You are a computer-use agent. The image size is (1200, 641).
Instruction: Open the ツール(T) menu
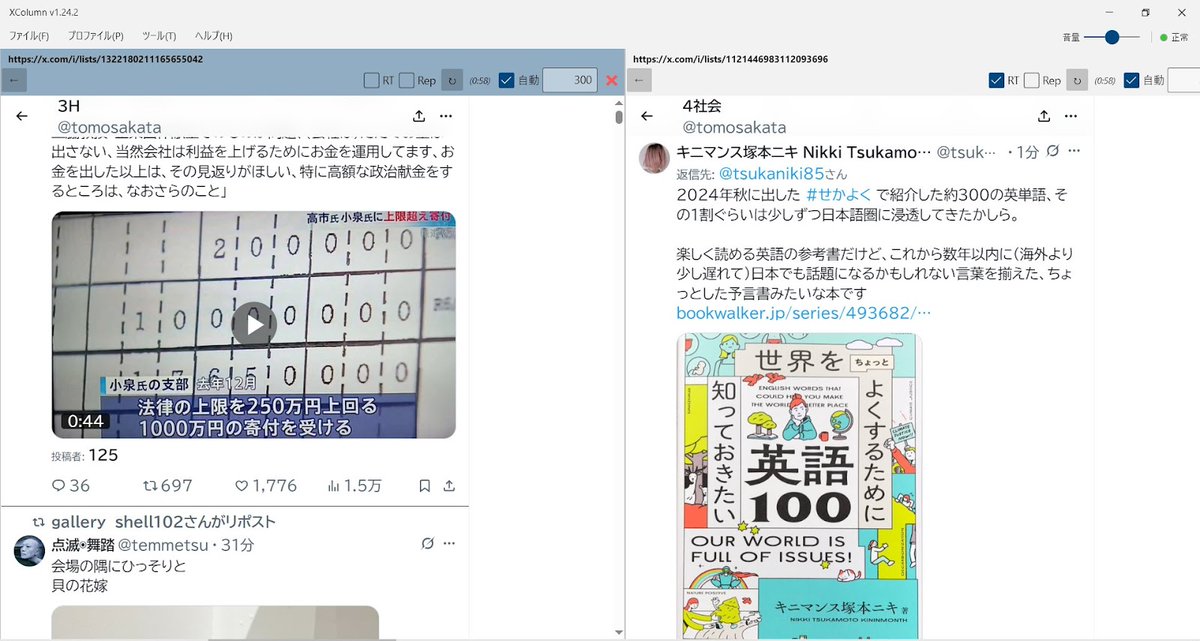point(158,36)
